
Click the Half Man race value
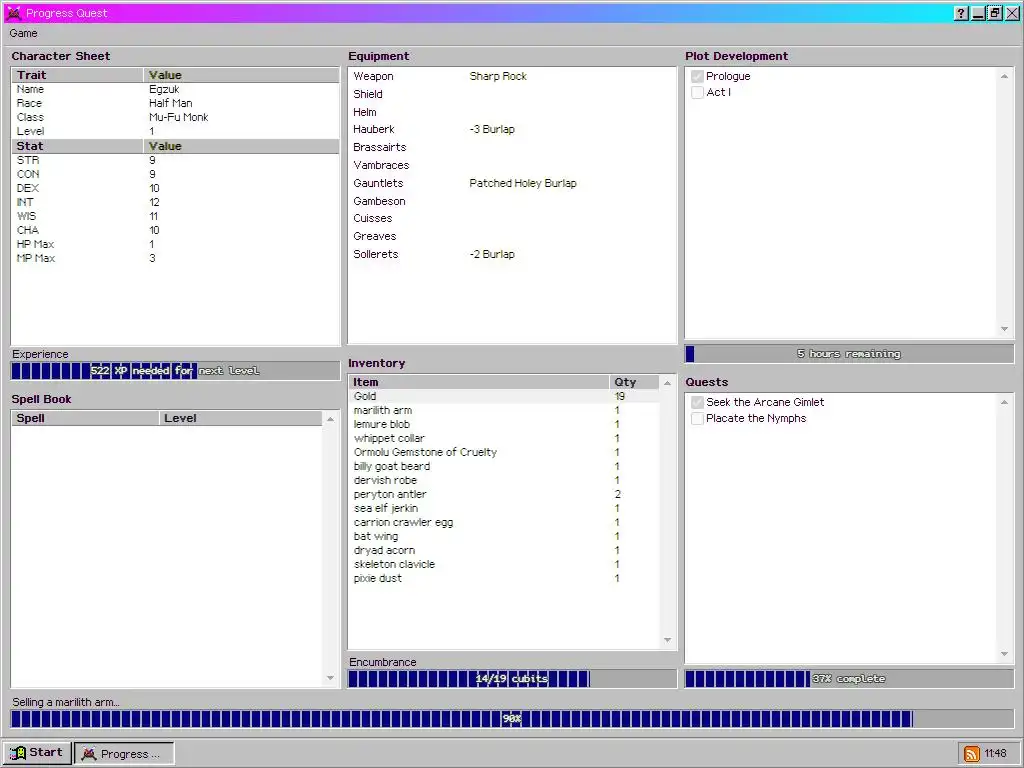[x=170, y=103]
